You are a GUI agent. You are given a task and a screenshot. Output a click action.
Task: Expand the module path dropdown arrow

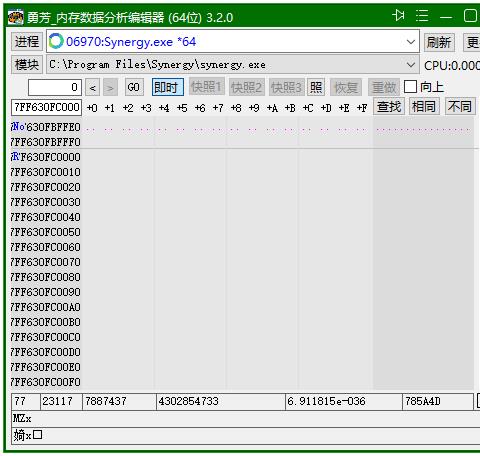click(x=411, y=65)
